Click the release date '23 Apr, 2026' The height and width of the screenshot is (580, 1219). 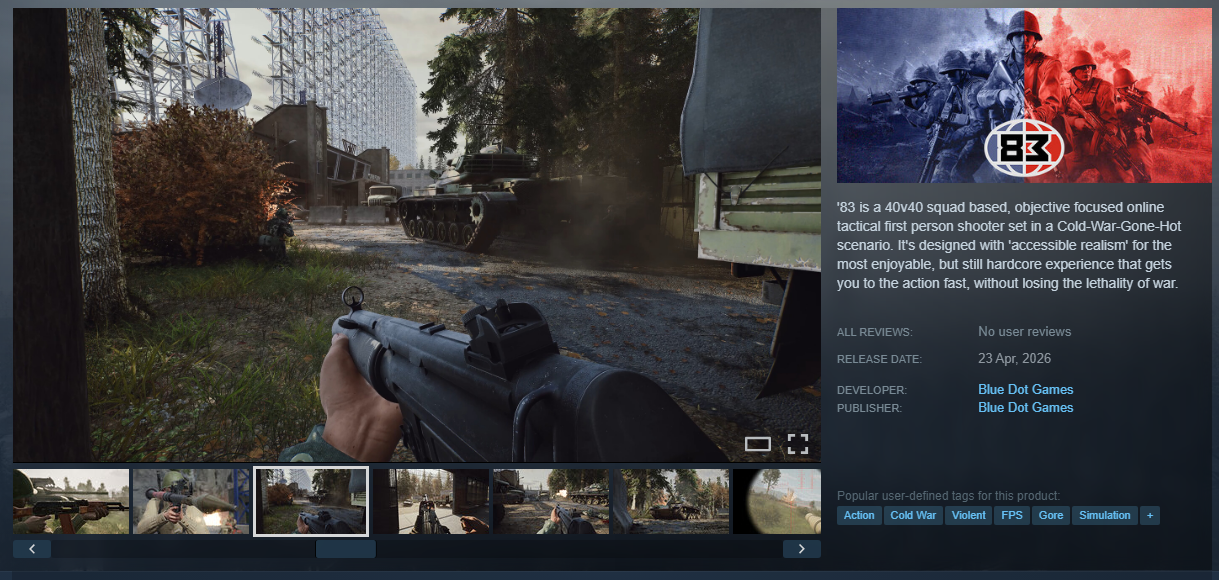click(1014, 358)
